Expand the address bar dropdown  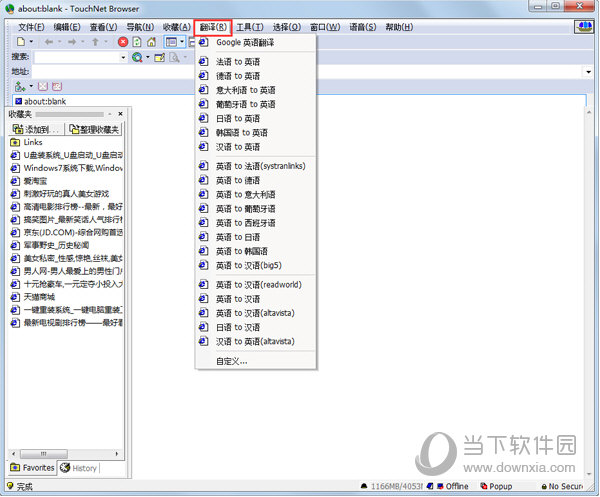point(589,72)
